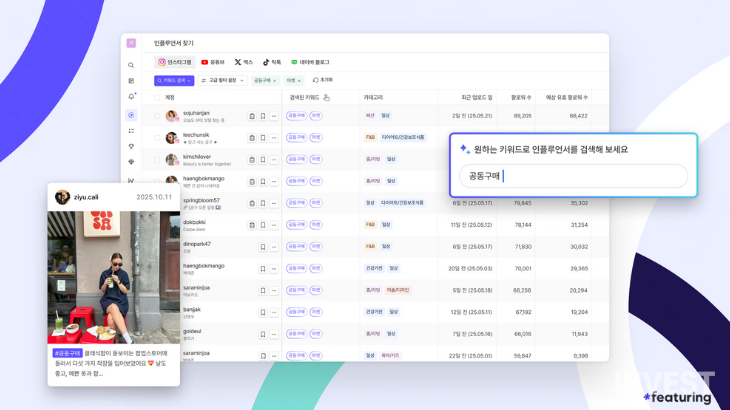Select the leechunsik row checkbox
The height and width of the screenshot is (410, 730).
[x=156, y=137]
